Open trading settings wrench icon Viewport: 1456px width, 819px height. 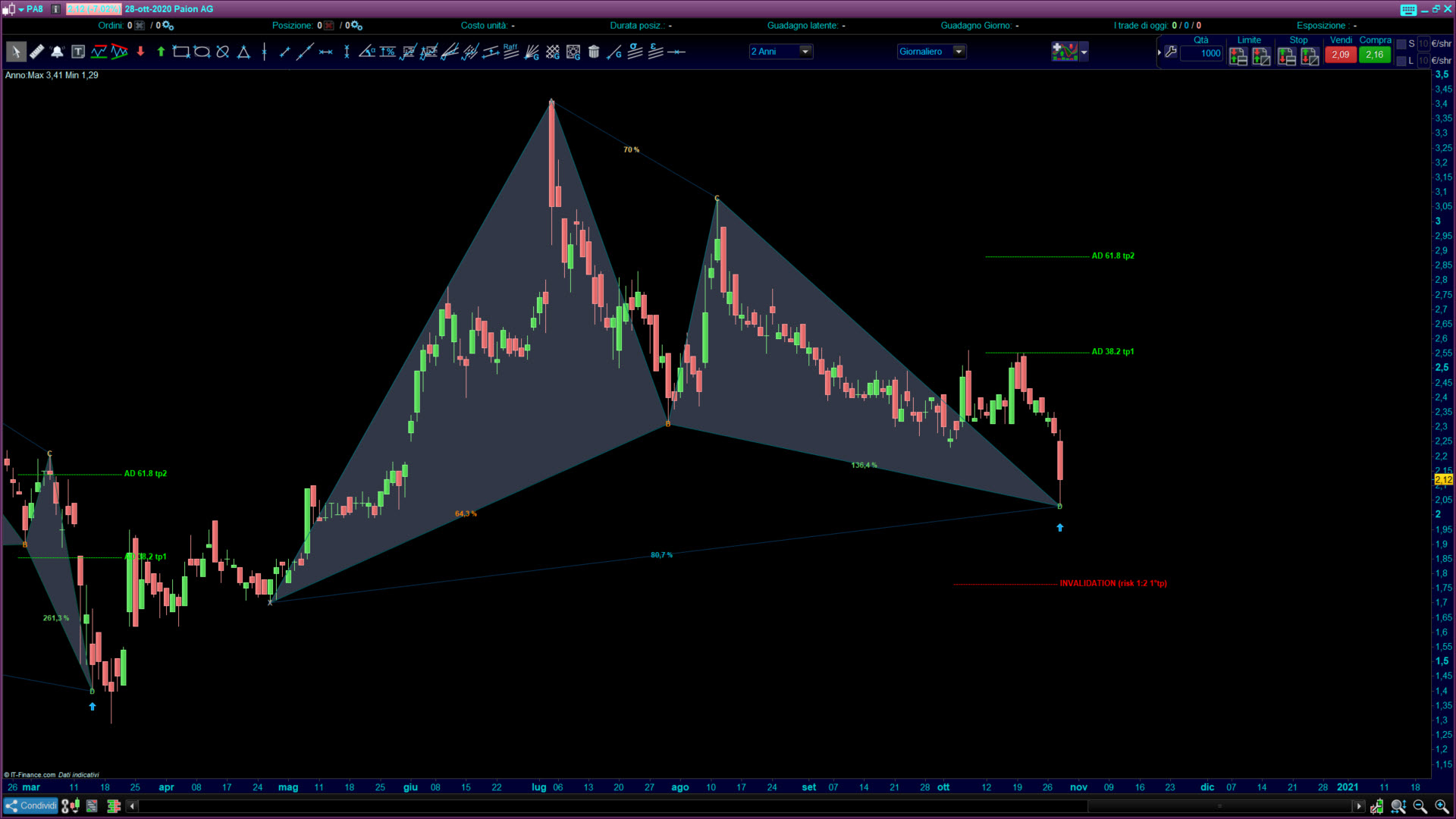1171,52
